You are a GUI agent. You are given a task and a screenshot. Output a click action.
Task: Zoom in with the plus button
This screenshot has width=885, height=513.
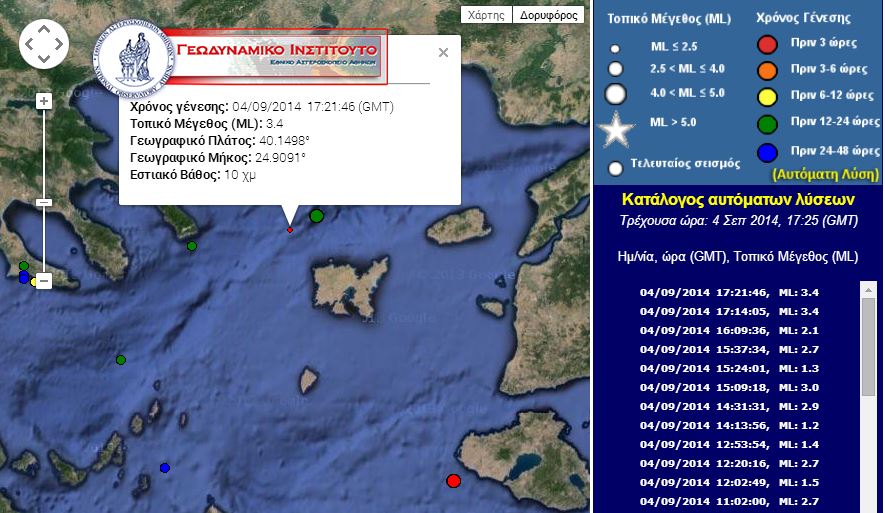tap(43, 101)
